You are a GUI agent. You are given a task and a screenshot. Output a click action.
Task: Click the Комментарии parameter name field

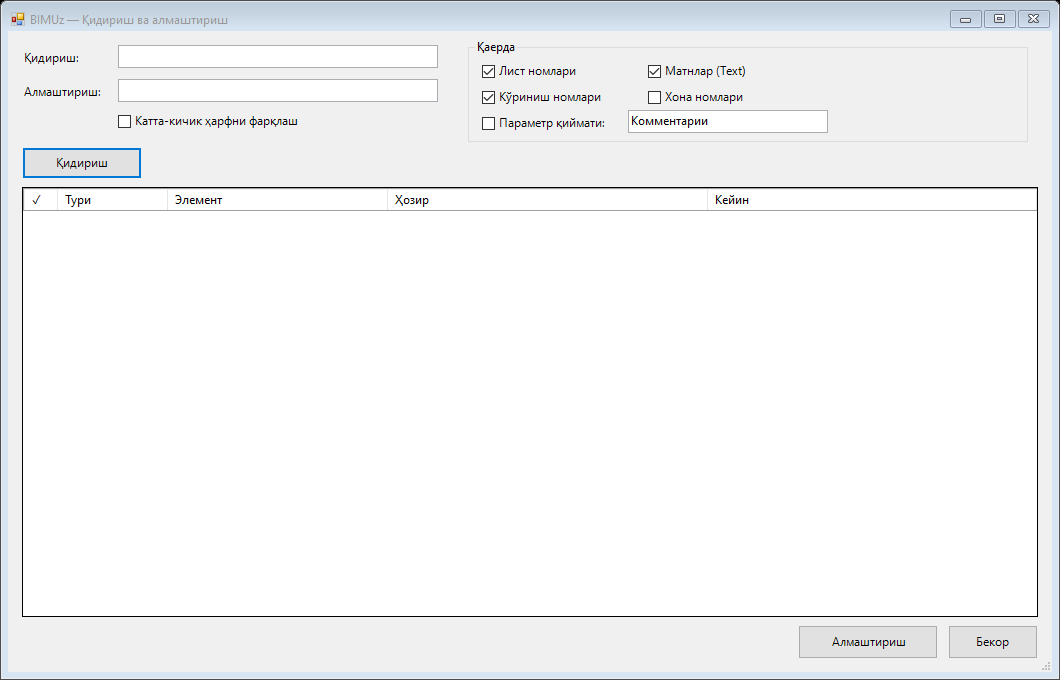[x=727, y=122]
